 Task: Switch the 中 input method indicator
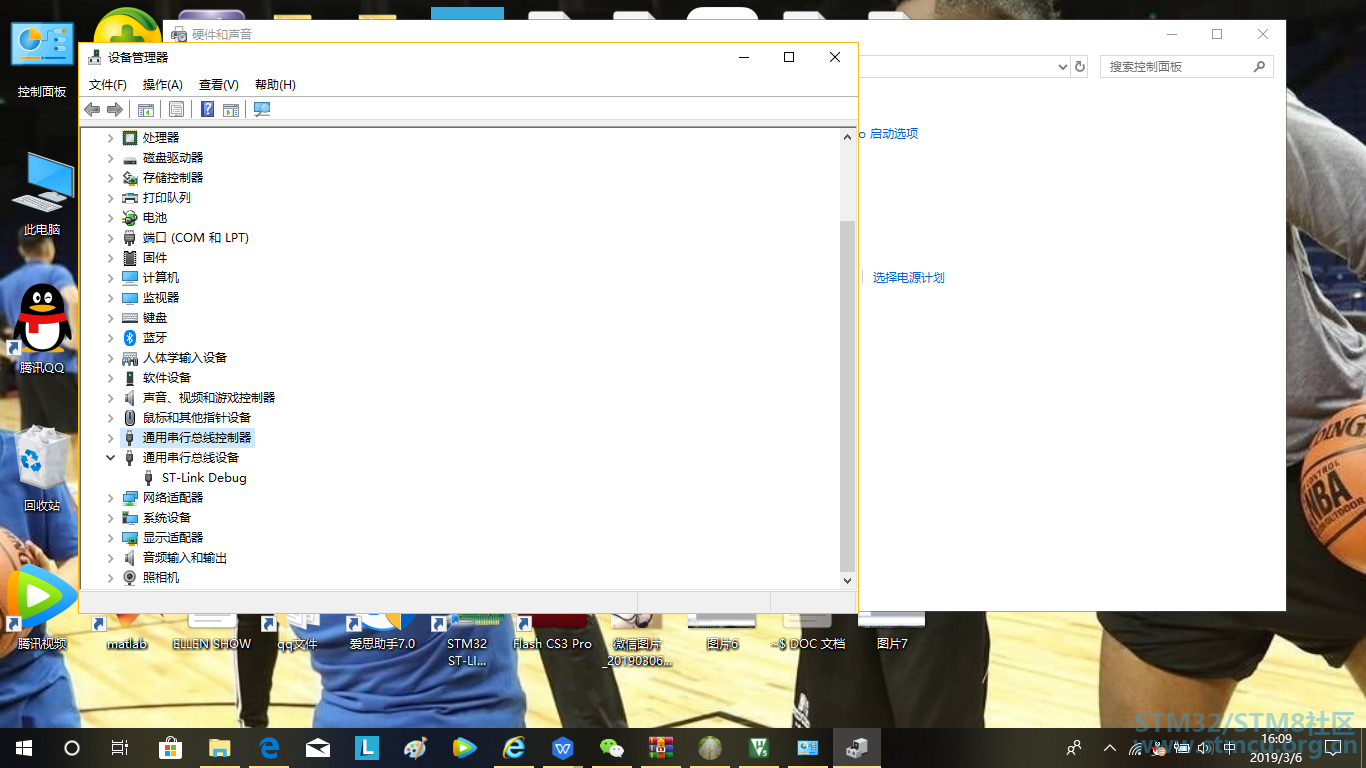click(1230, 747)
